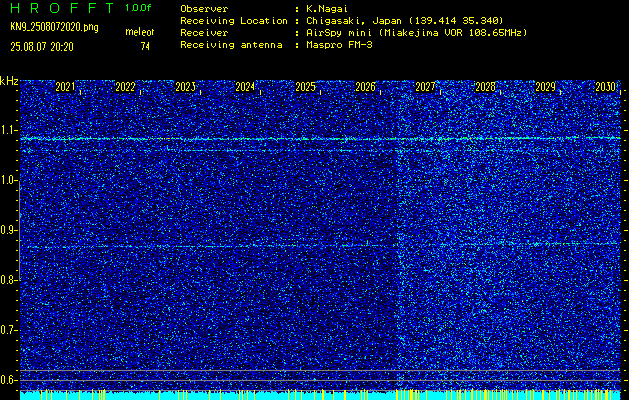The width and height of the screenshot is (629, 400).
Task: Click the 2028 time marker
Action: pyautogui.click(x=485, y=87)
